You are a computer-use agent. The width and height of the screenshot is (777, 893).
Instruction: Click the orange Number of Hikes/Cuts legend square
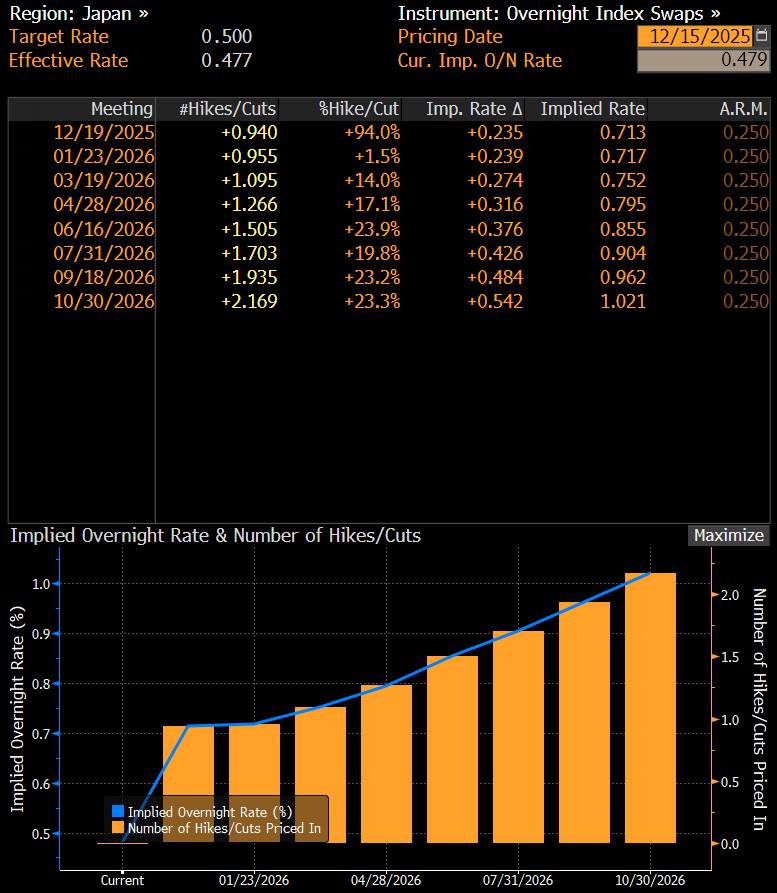(118, 827)
